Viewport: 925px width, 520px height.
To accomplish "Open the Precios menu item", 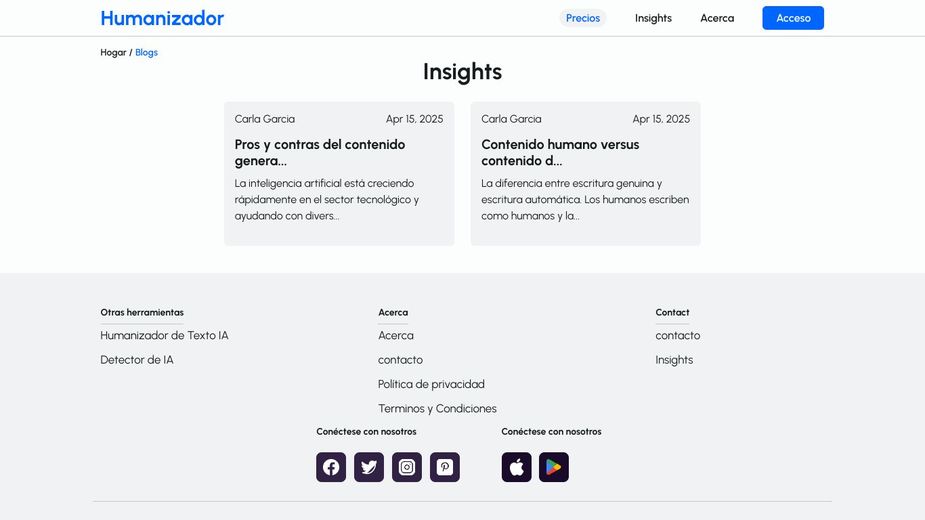I will coord(583,18).
